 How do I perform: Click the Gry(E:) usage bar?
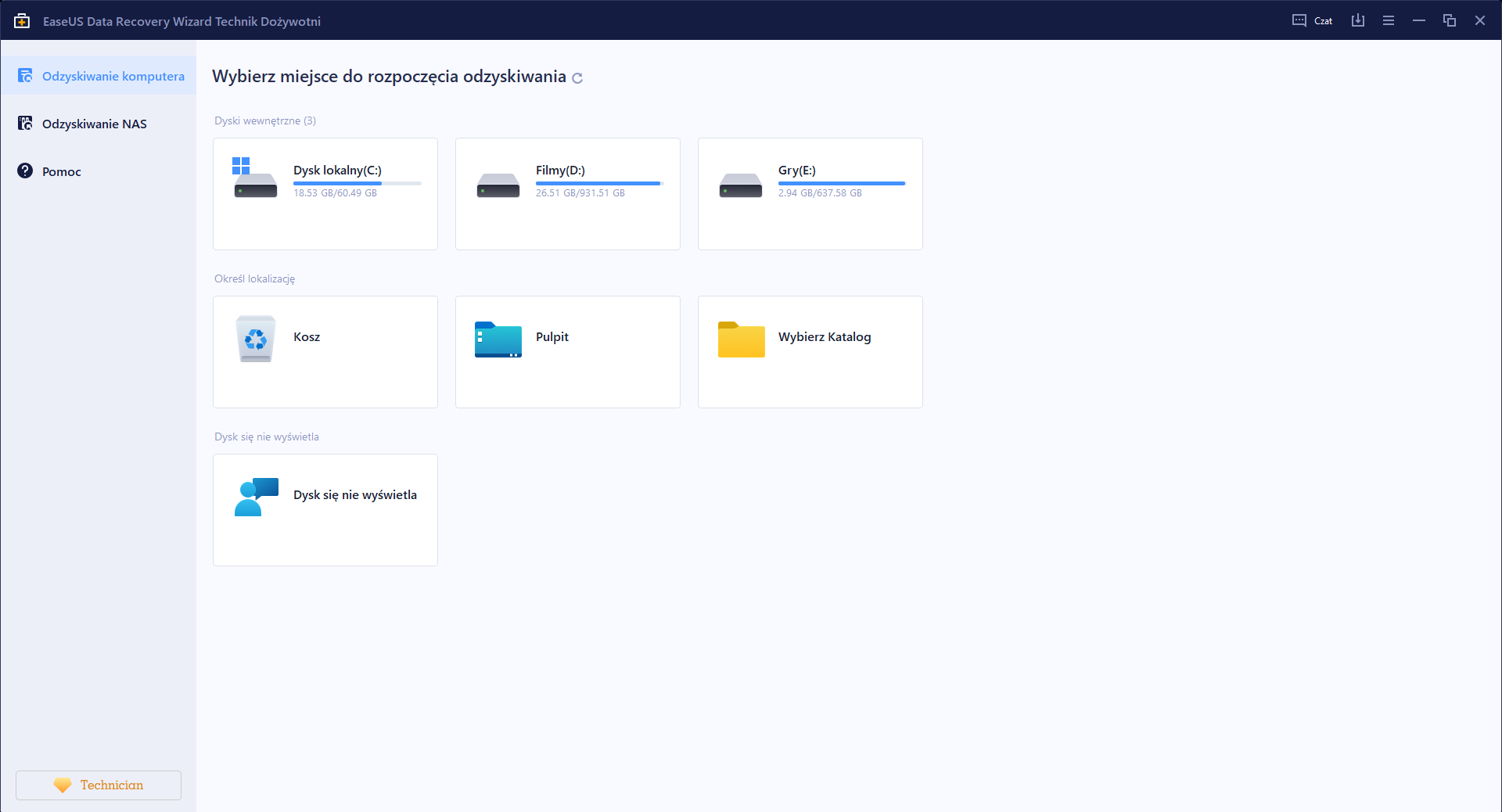point(842,183)
